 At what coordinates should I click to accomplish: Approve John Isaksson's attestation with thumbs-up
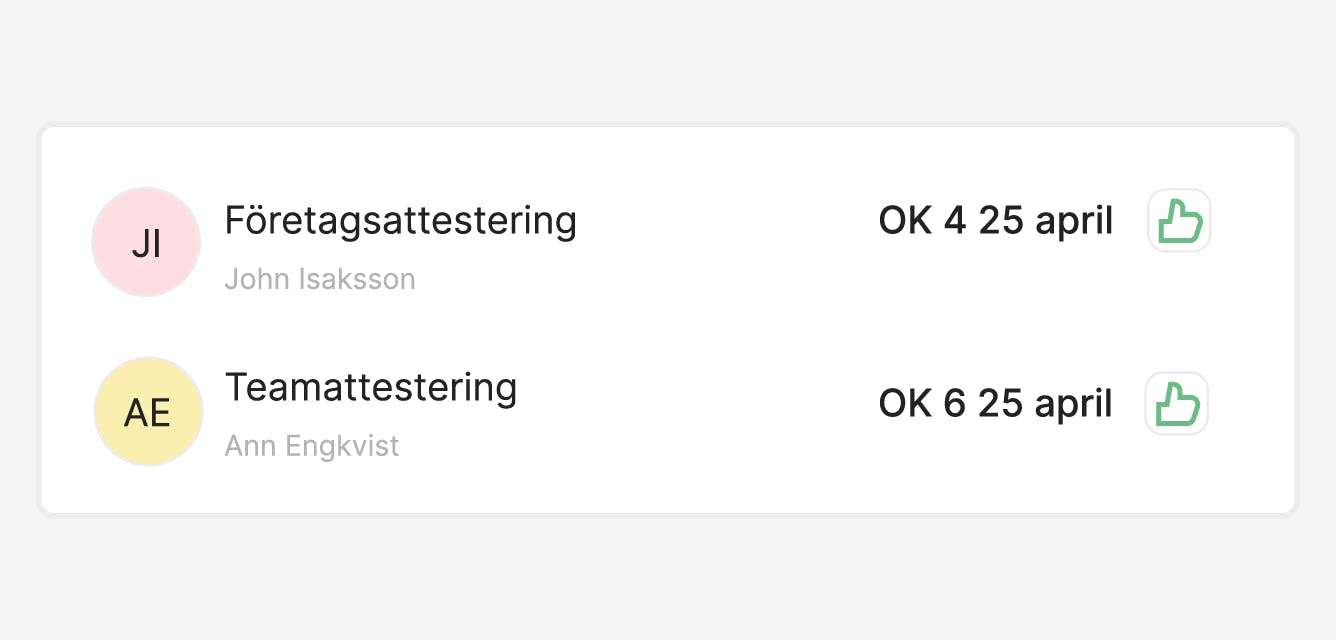coord(1179,221)
